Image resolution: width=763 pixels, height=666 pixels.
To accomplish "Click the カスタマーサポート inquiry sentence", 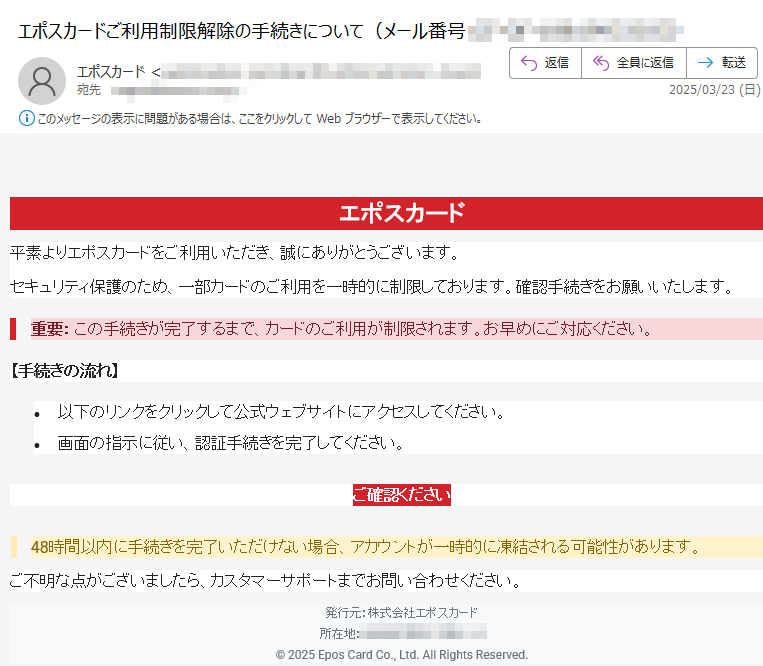I will 266,580.
